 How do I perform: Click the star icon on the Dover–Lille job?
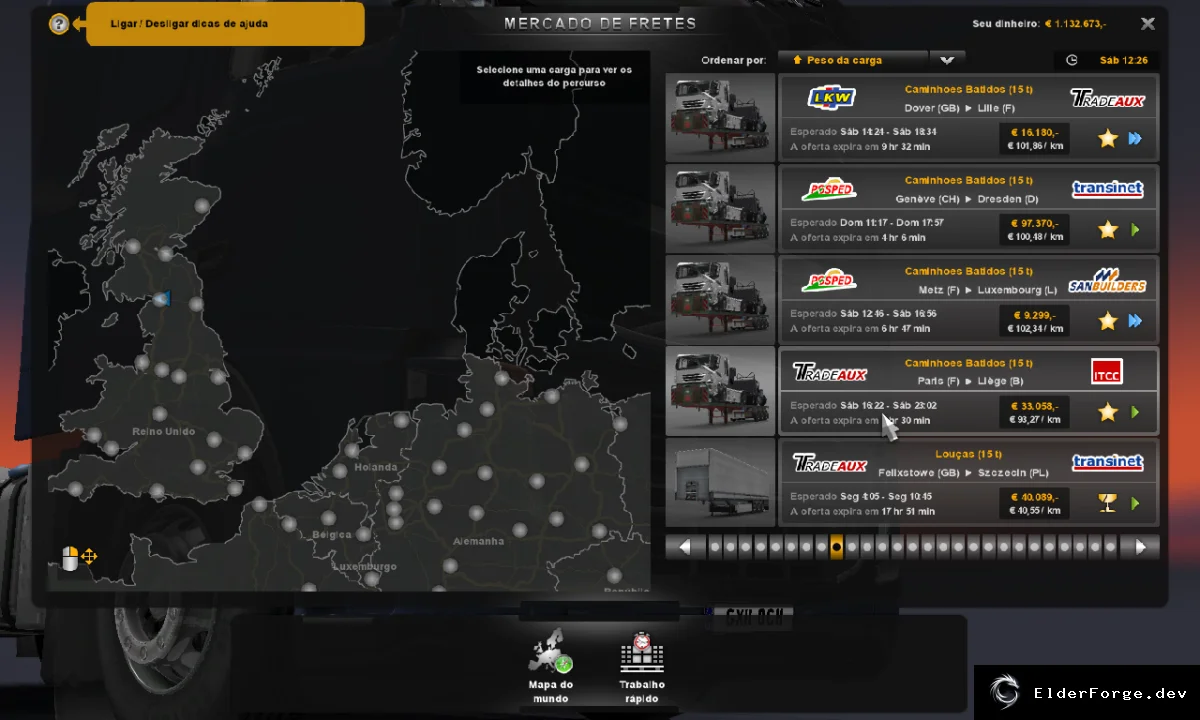tap(1107, 139)
